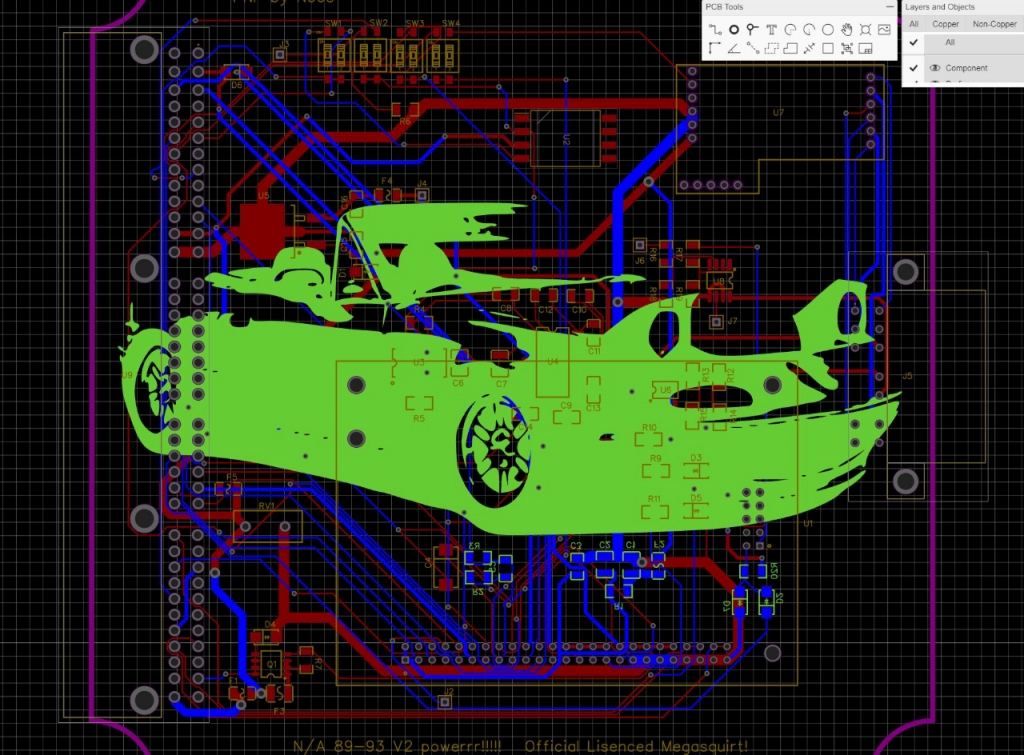The height and width of the screenshot is (755, 1024).
Task: Select the Component layer name
Action: [x=967, y=68]
